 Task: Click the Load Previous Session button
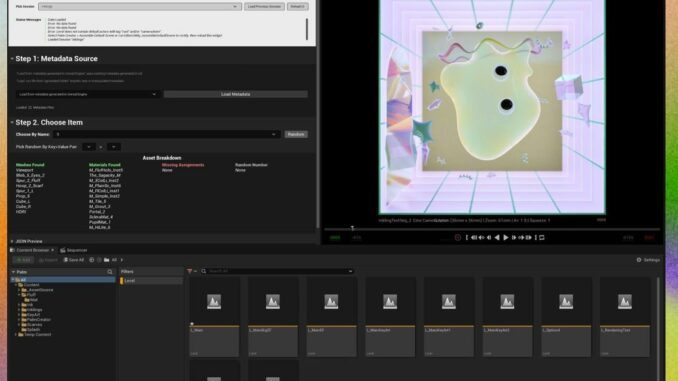pyautogui.click(x=264, y=6)
